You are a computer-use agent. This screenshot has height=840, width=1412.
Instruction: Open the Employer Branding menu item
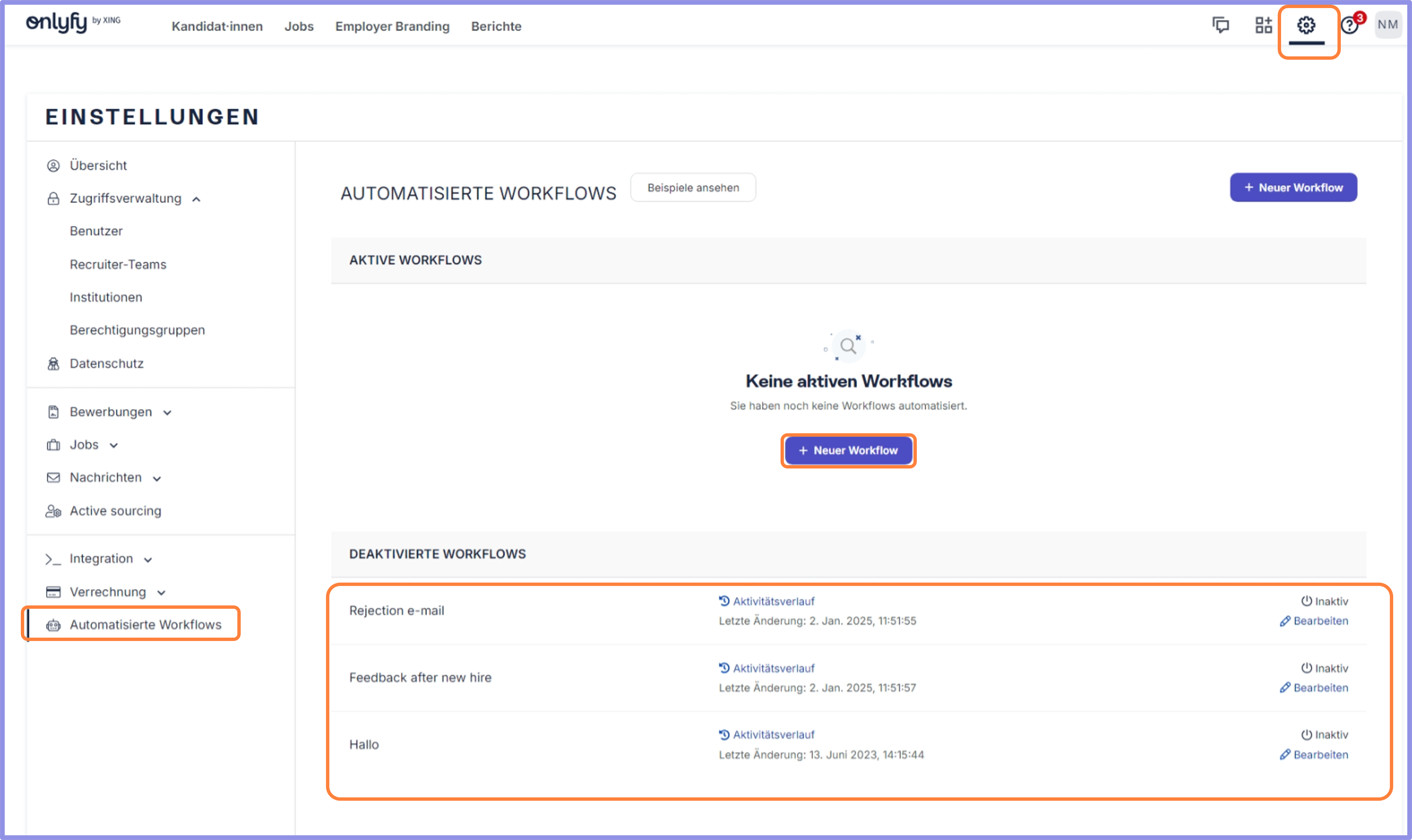click(392, 26)
